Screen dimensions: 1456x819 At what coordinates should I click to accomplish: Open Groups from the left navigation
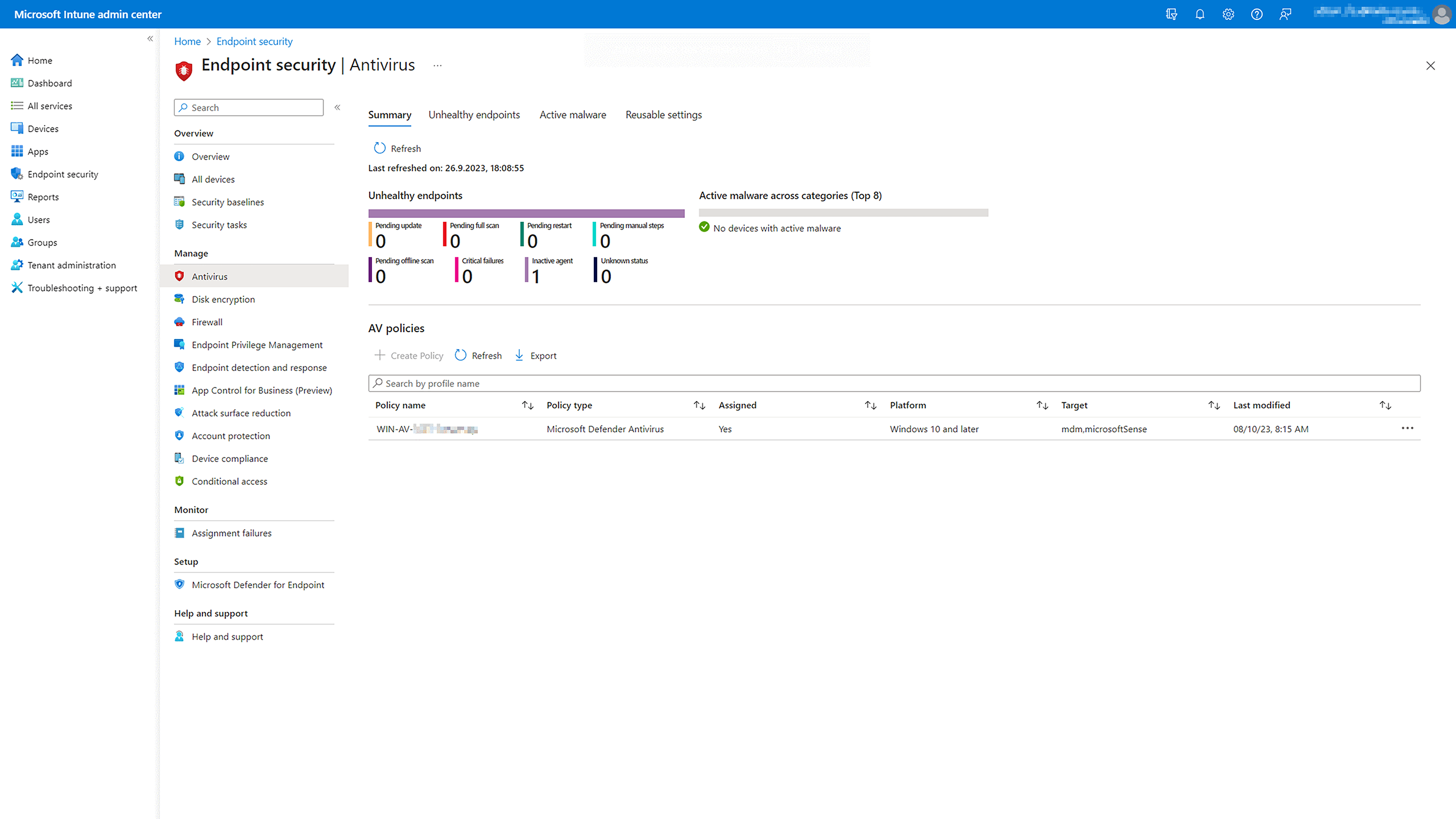[x=42, y=242]
